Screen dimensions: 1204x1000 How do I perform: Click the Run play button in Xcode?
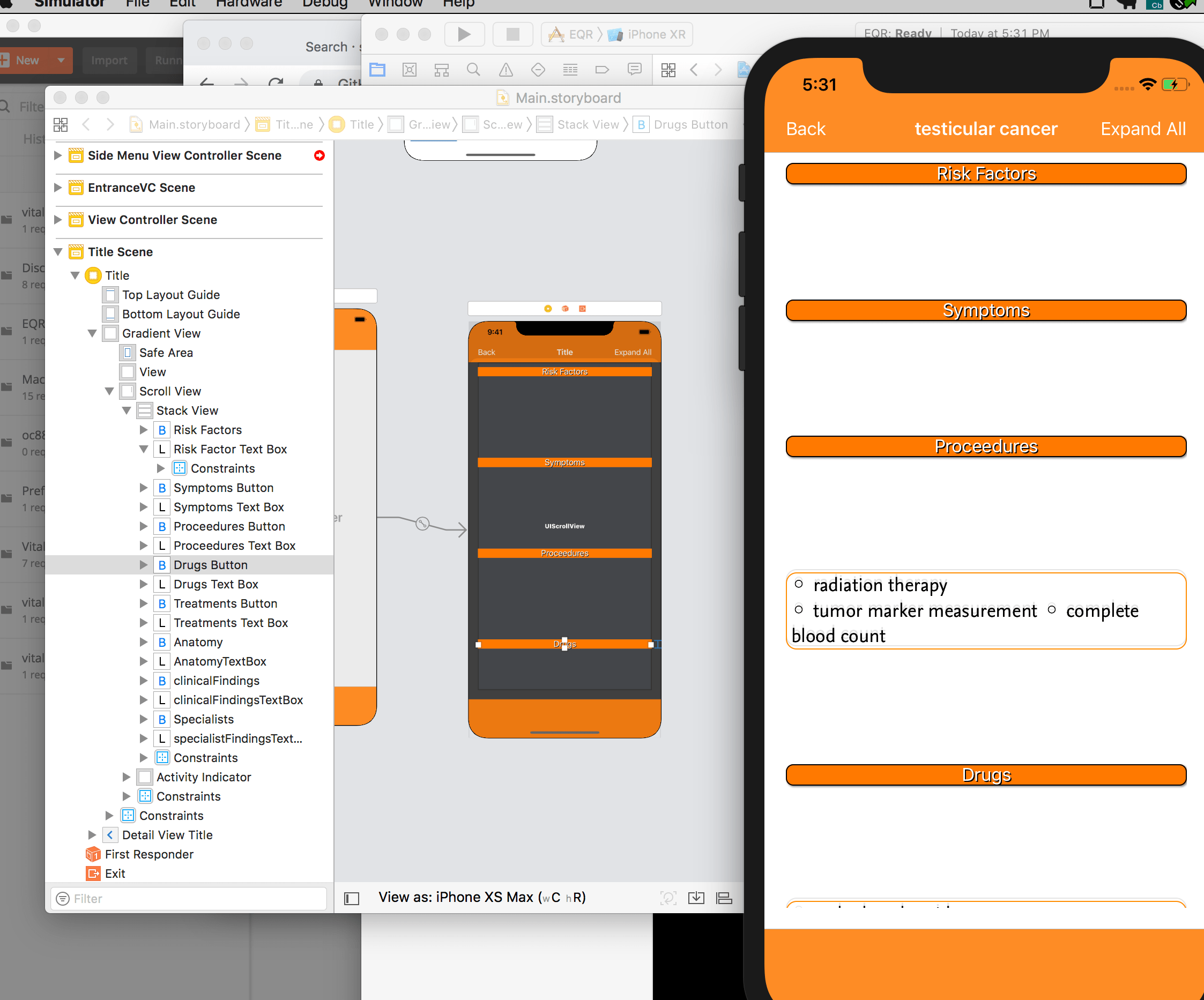coord(464,34)
